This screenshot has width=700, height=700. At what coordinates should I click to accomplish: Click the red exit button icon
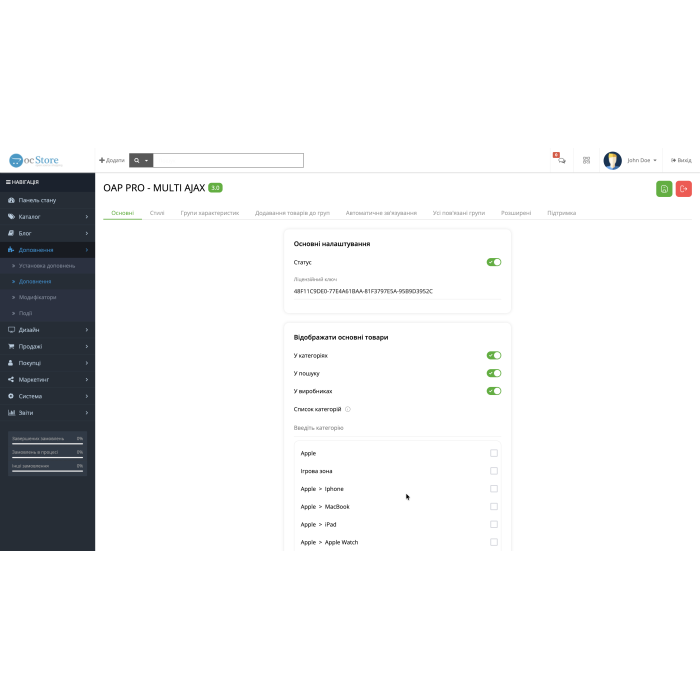tap(683, 189)
